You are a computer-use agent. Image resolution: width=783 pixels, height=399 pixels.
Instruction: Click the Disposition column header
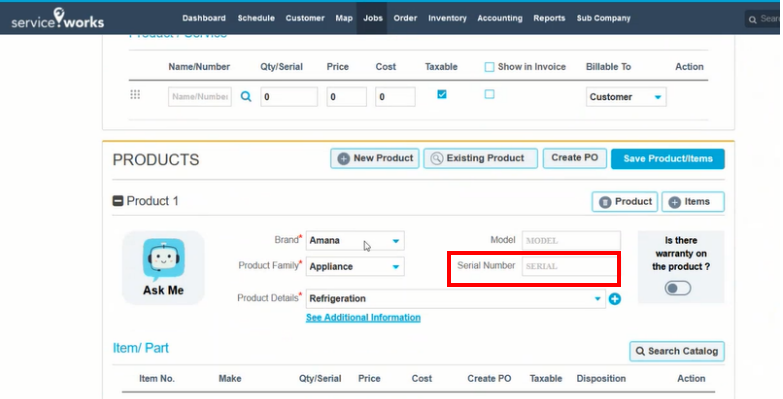(x=601, y=379)
